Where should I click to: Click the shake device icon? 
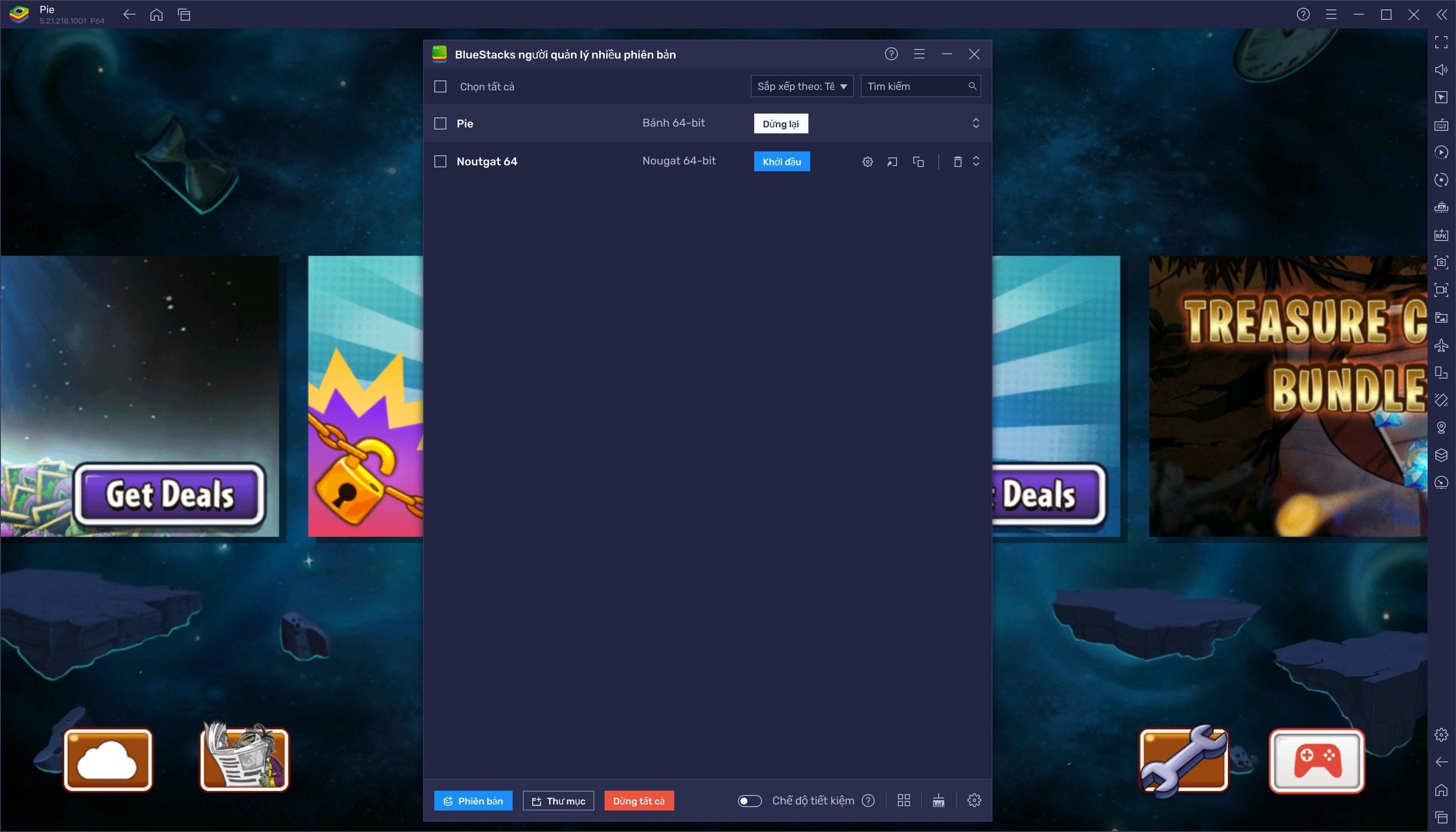(x=1441, y=400)
